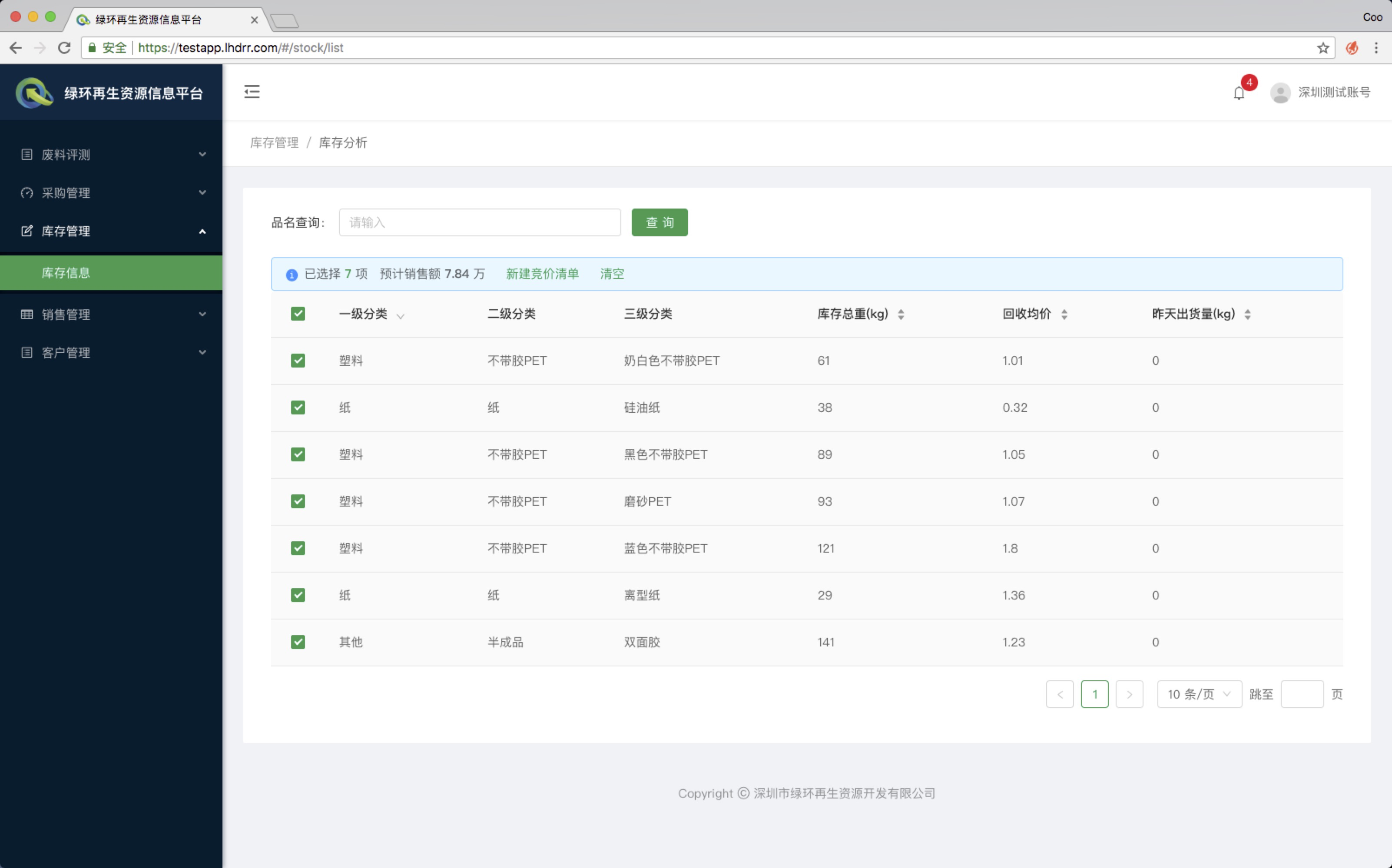Focus the 品名查询 input field
Screen dimensions: 1392x868
pos(479,222)
